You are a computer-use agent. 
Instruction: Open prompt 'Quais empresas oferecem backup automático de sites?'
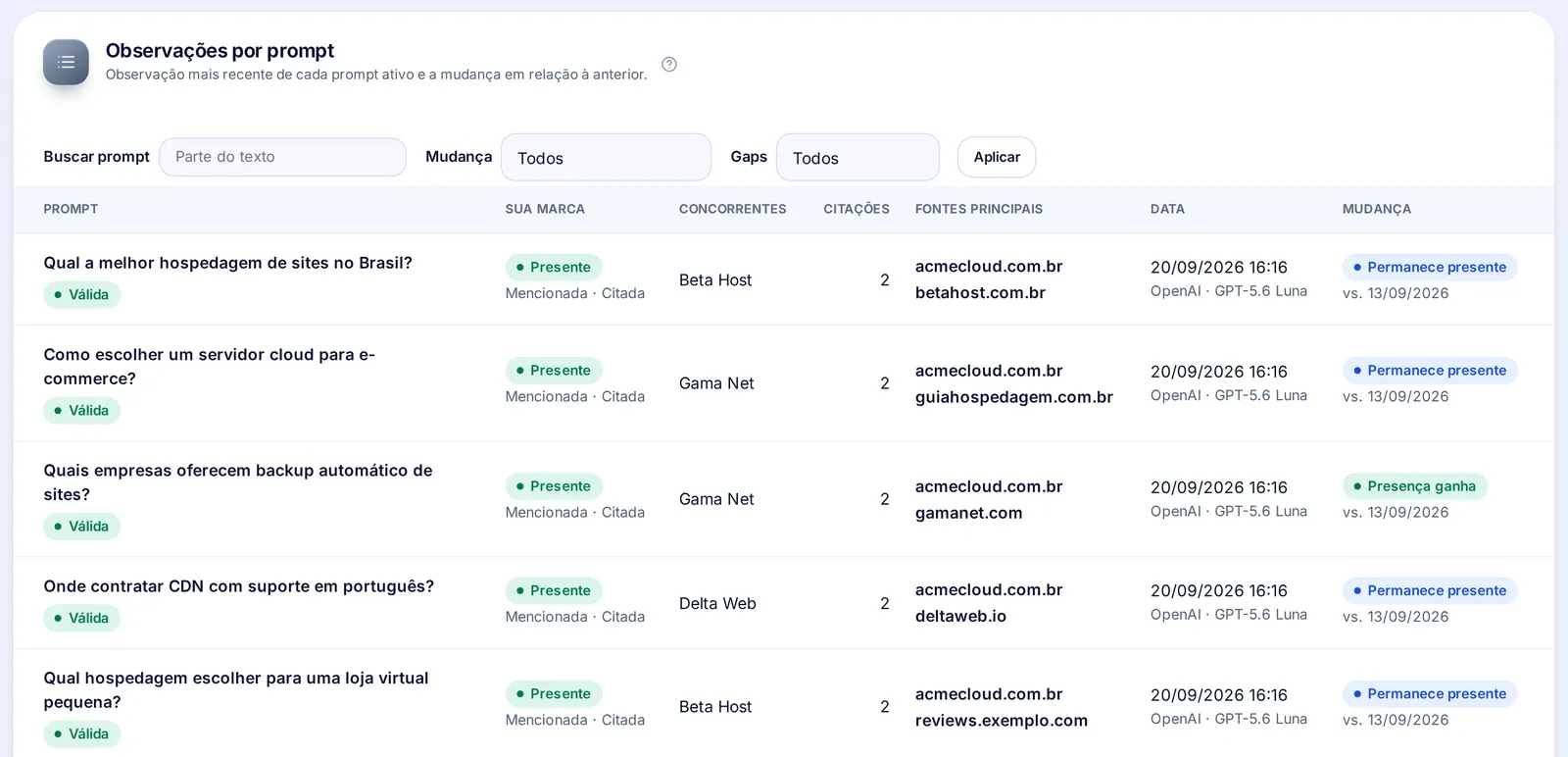coord(238,482)
